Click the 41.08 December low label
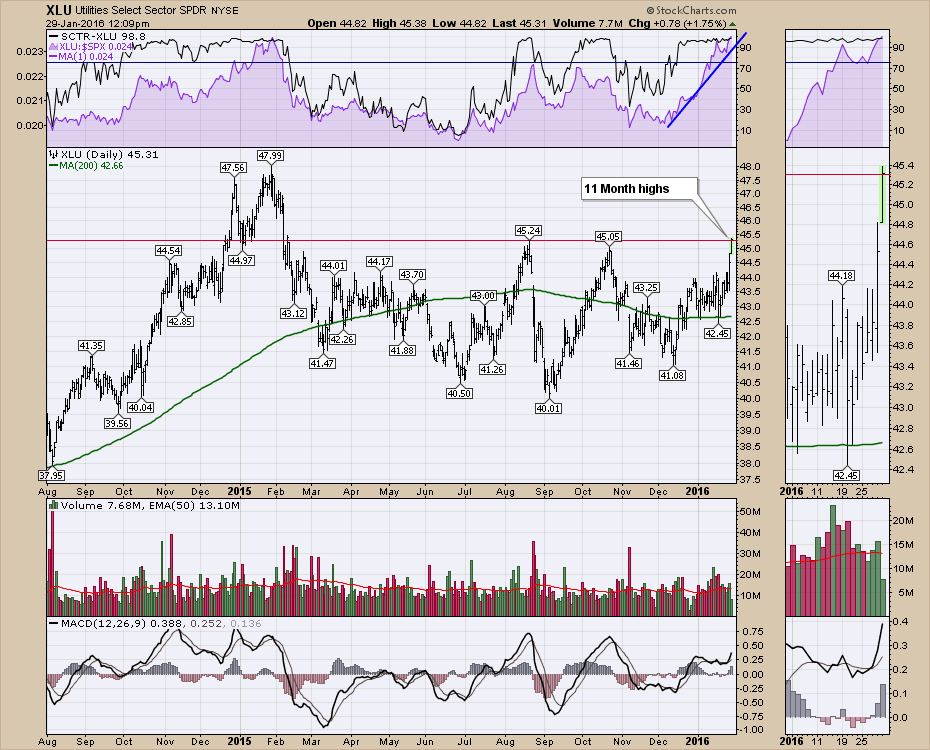Image resolution: width=930 pixels, height=750 pixels. coord(672,375)
